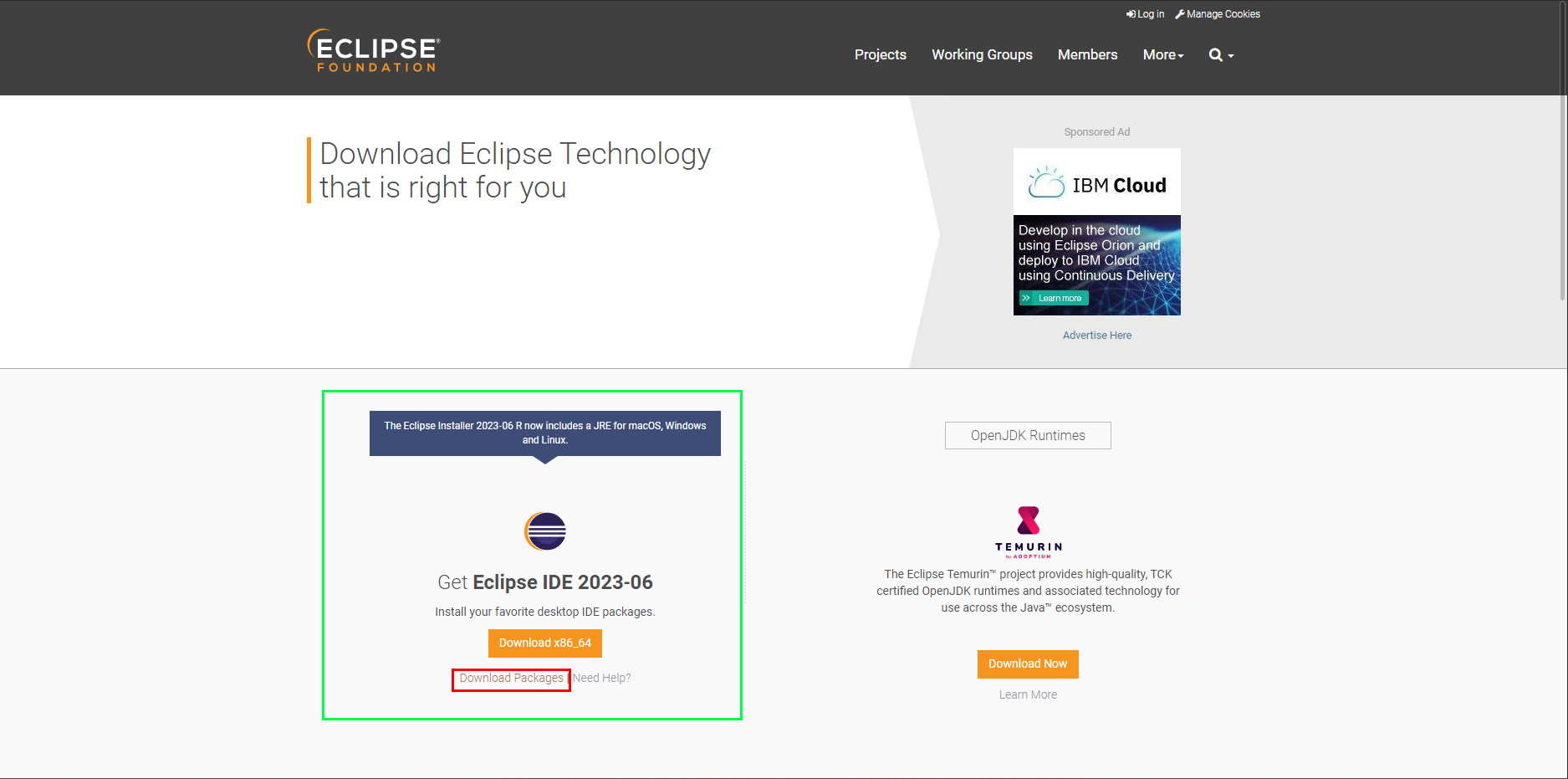Click 'Install your favorite desktop IDE packages.' text
The image size is (1568, 779).
pos(545,612)
